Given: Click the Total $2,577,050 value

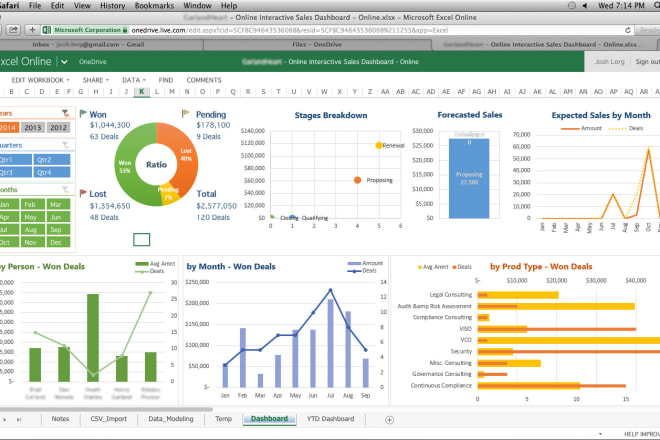Looking at the screenshot, I should click(216, 206).
